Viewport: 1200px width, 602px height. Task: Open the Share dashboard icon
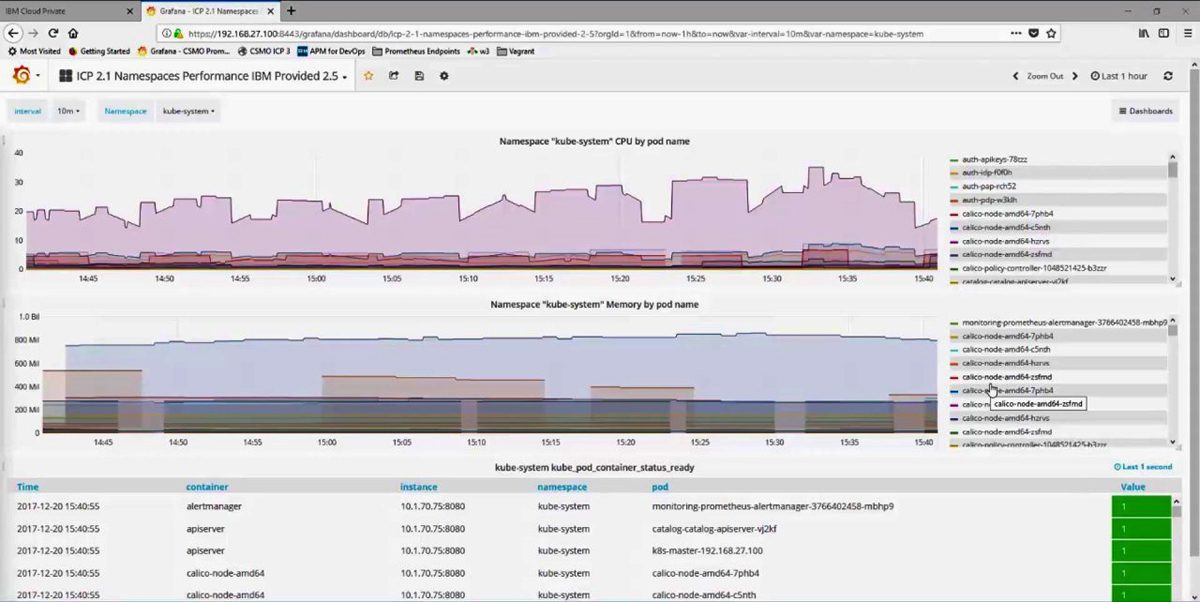(394, 75)
